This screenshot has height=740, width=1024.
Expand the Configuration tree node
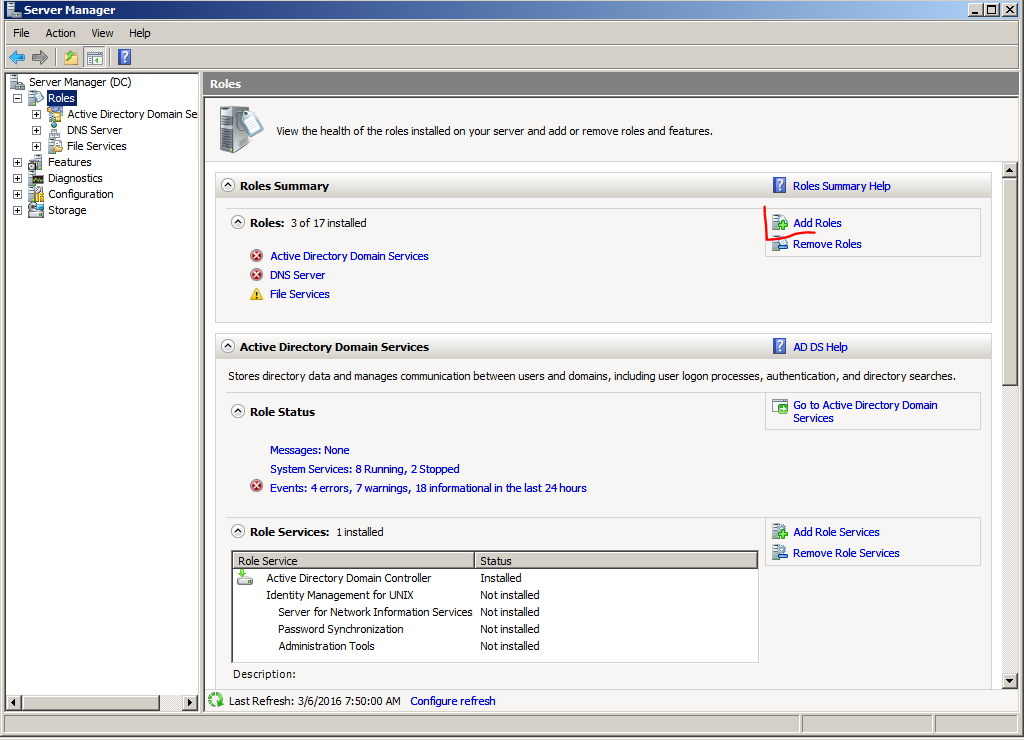coord(18,194)
